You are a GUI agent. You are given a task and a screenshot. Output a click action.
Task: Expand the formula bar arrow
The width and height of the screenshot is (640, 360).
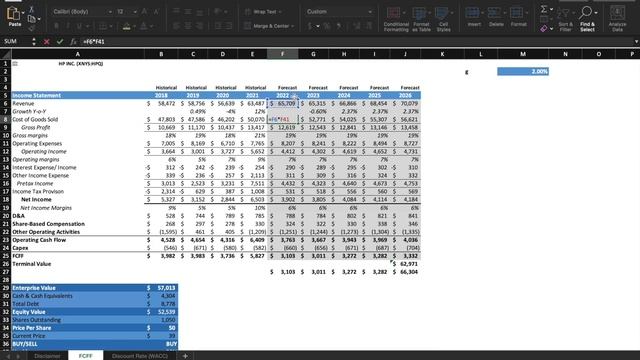tap(636, 42)
